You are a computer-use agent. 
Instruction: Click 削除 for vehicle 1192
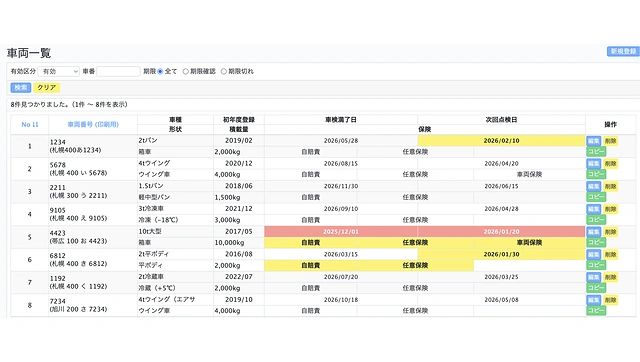[611, 277]
